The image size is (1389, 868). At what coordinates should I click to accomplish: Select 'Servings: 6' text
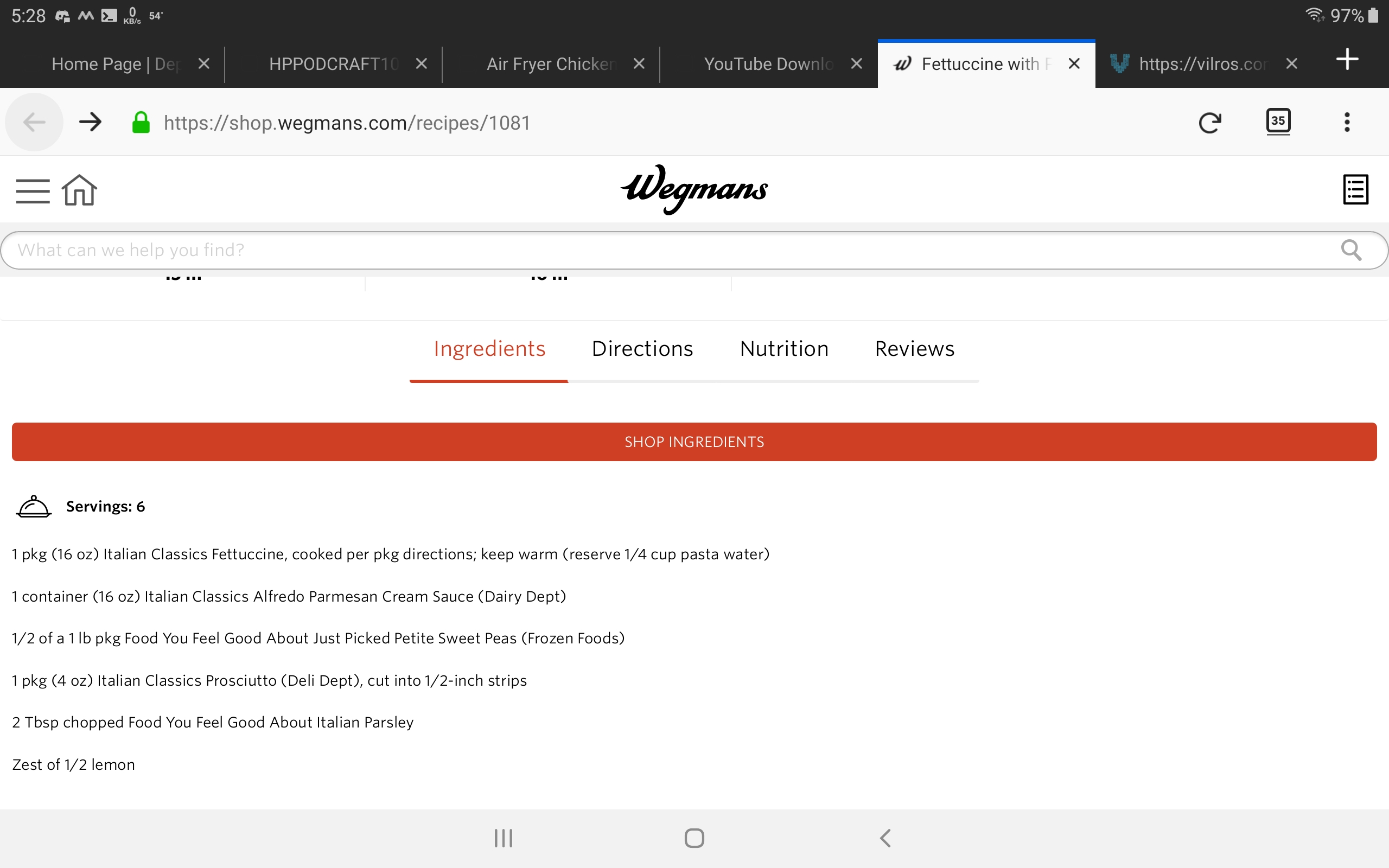(106, 506)
